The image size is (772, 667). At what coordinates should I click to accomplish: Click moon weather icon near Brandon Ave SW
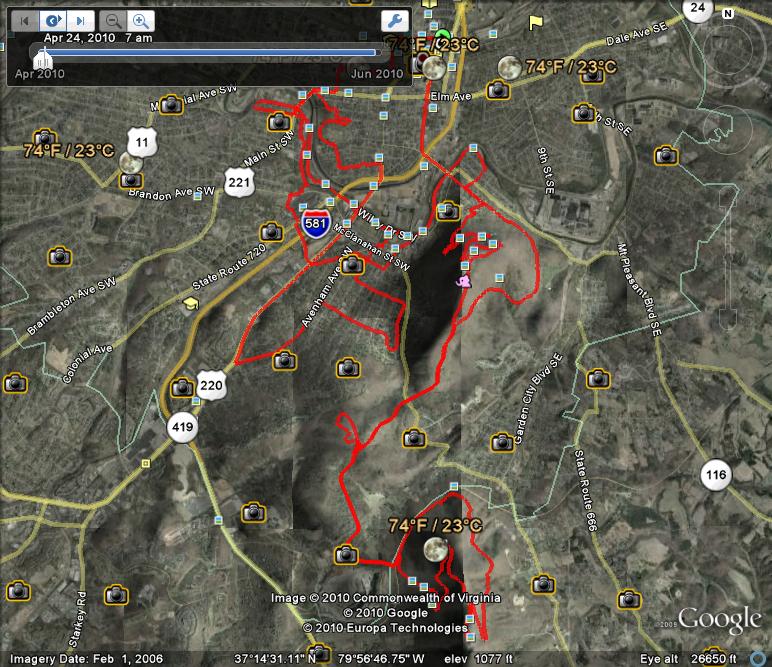[129, 162]
